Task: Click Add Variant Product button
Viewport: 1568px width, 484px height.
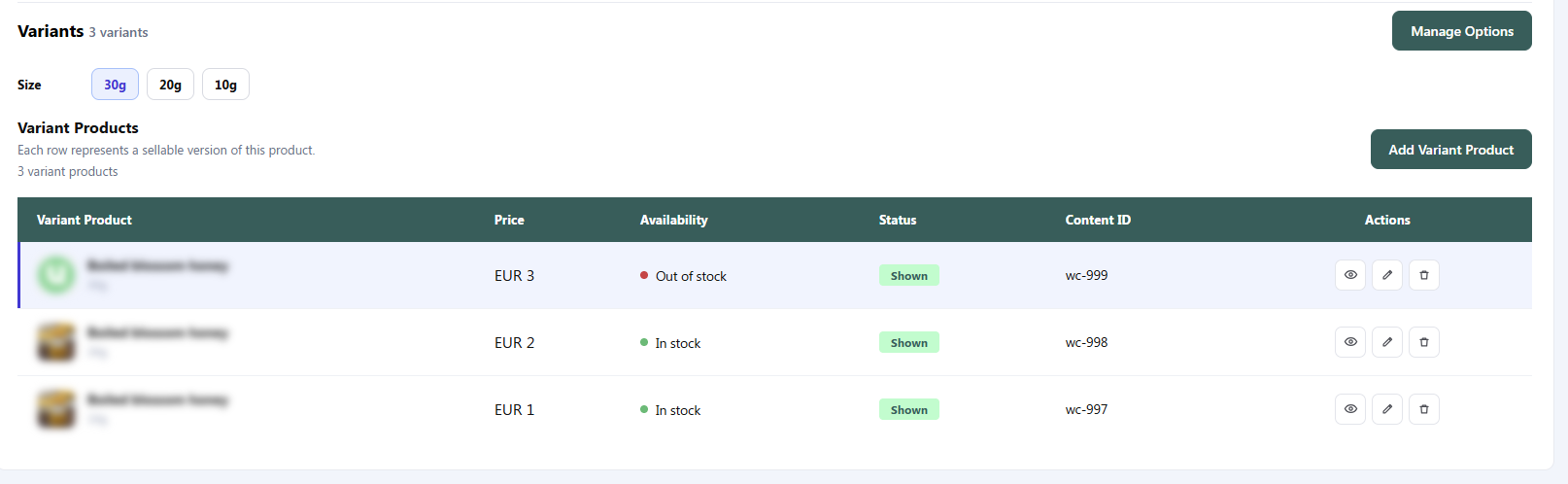Action: pos(1451,150)
